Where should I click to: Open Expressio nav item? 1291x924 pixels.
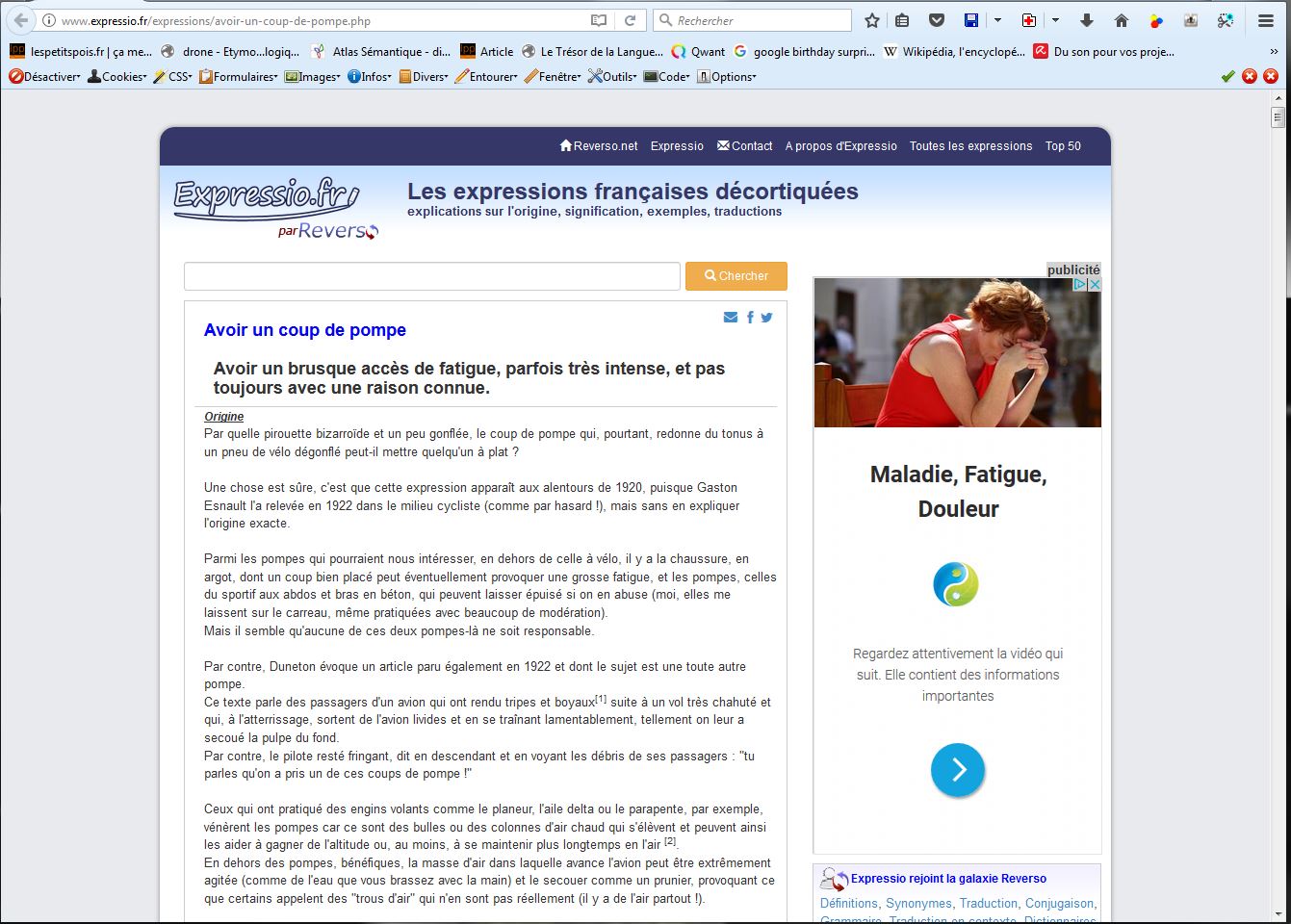click(x=677, y=146)
